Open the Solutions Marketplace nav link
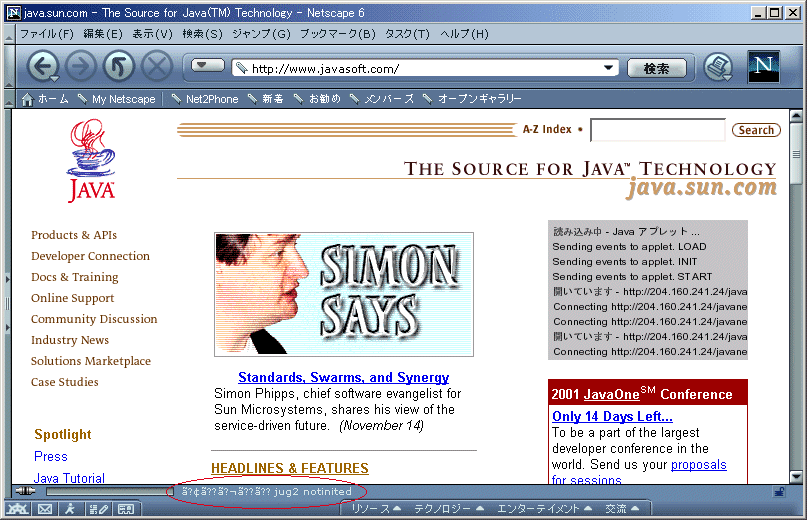 tap(91, 361)
